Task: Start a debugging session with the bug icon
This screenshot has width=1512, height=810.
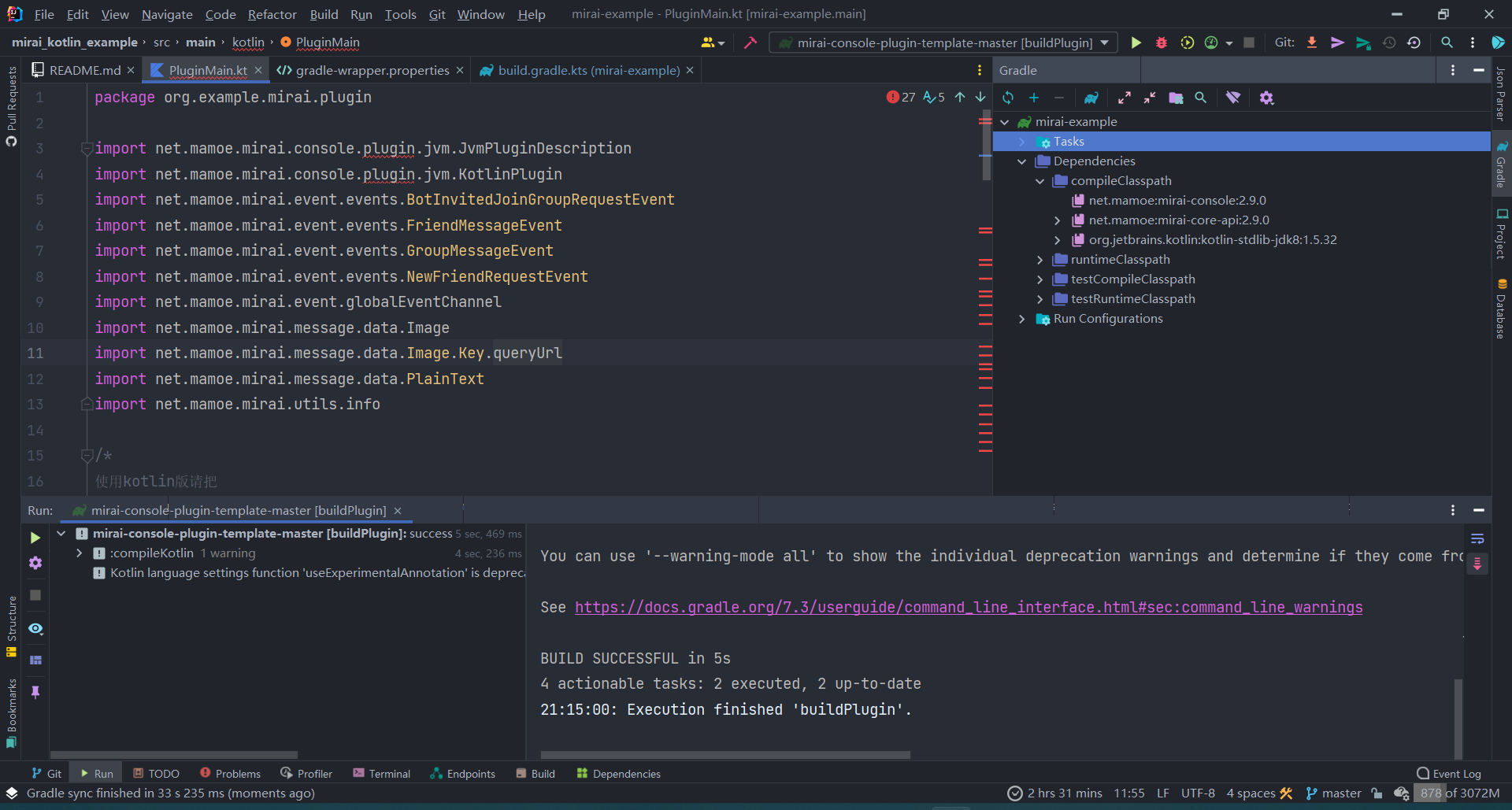Action: [x=1162, y=43]
